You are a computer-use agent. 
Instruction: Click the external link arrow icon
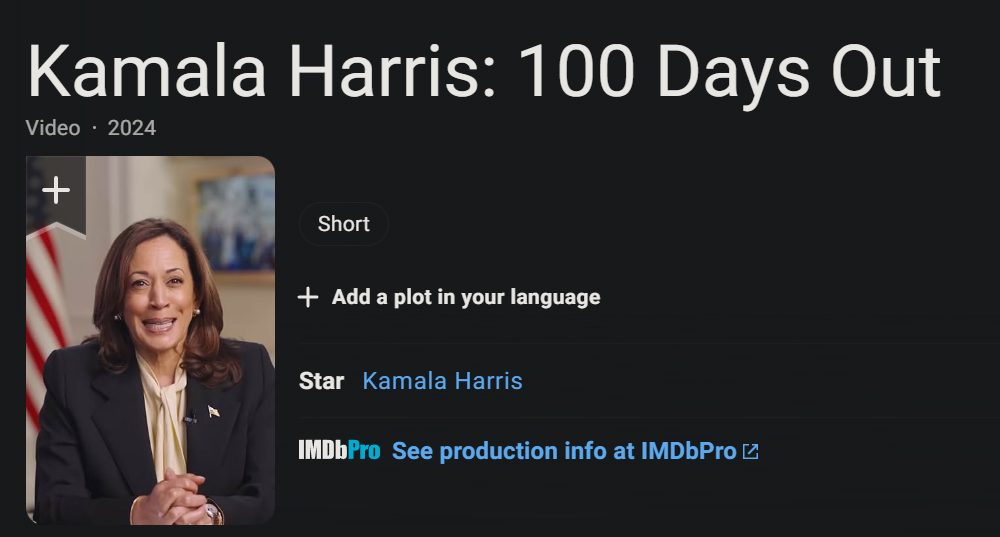[751, 452]
